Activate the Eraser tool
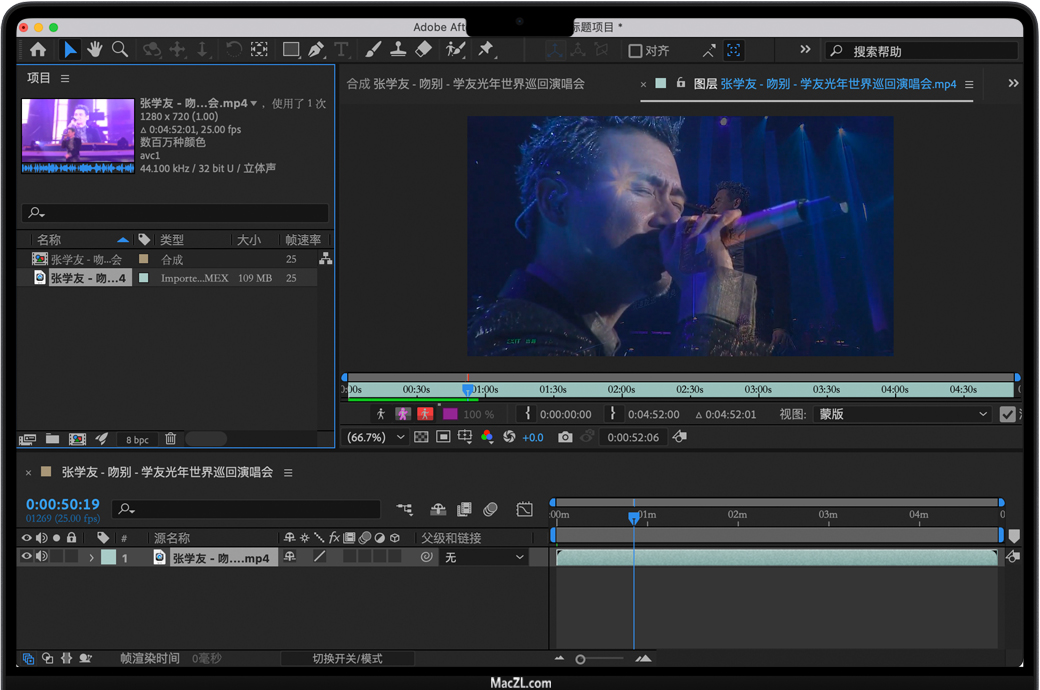1040x690 pixels. click(x=423, y=49)
